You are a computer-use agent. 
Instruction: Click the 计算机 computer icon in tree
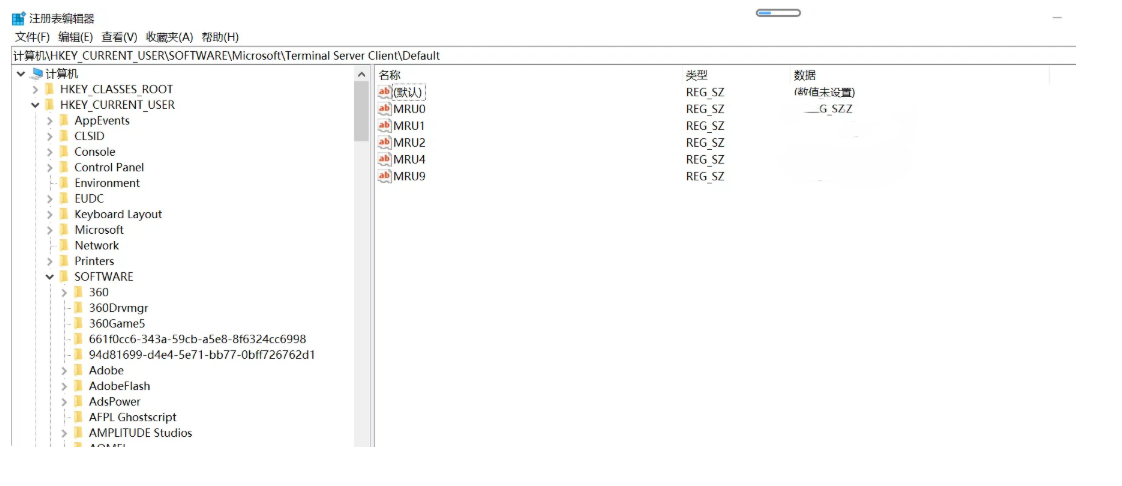click(x=37, y=74)
